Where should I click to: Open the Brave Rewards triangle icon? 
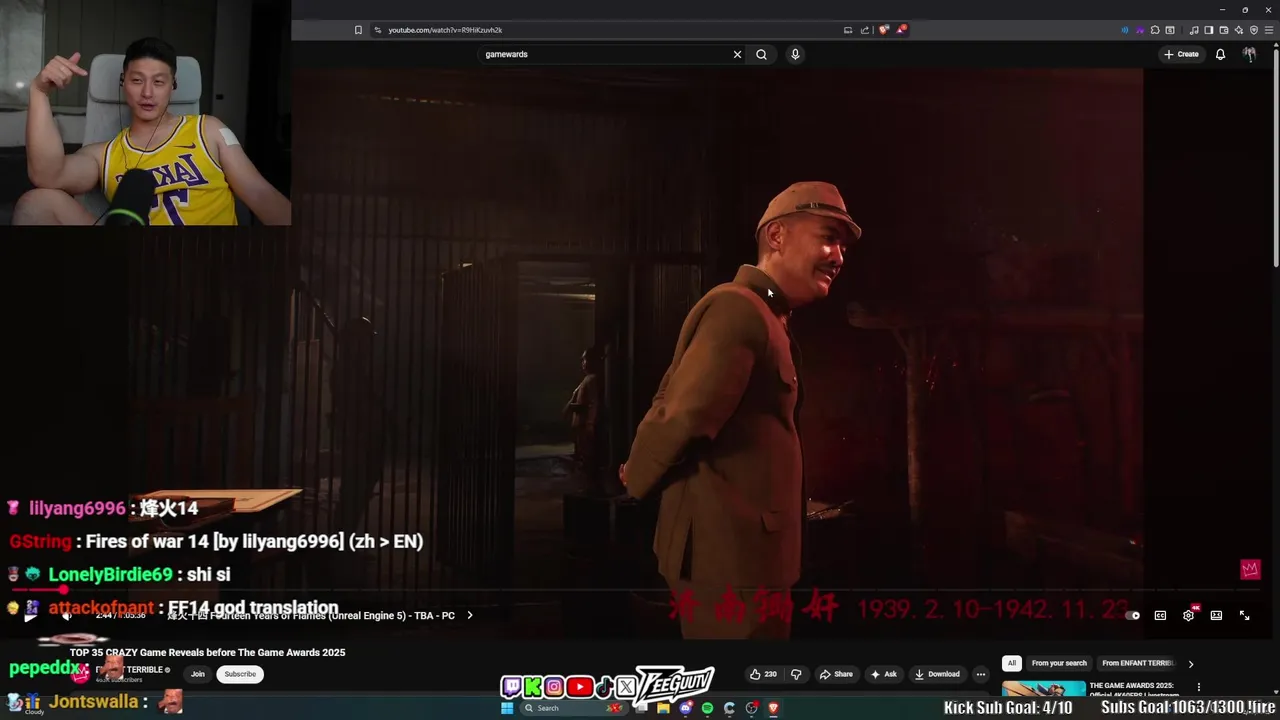pos(901,30)
